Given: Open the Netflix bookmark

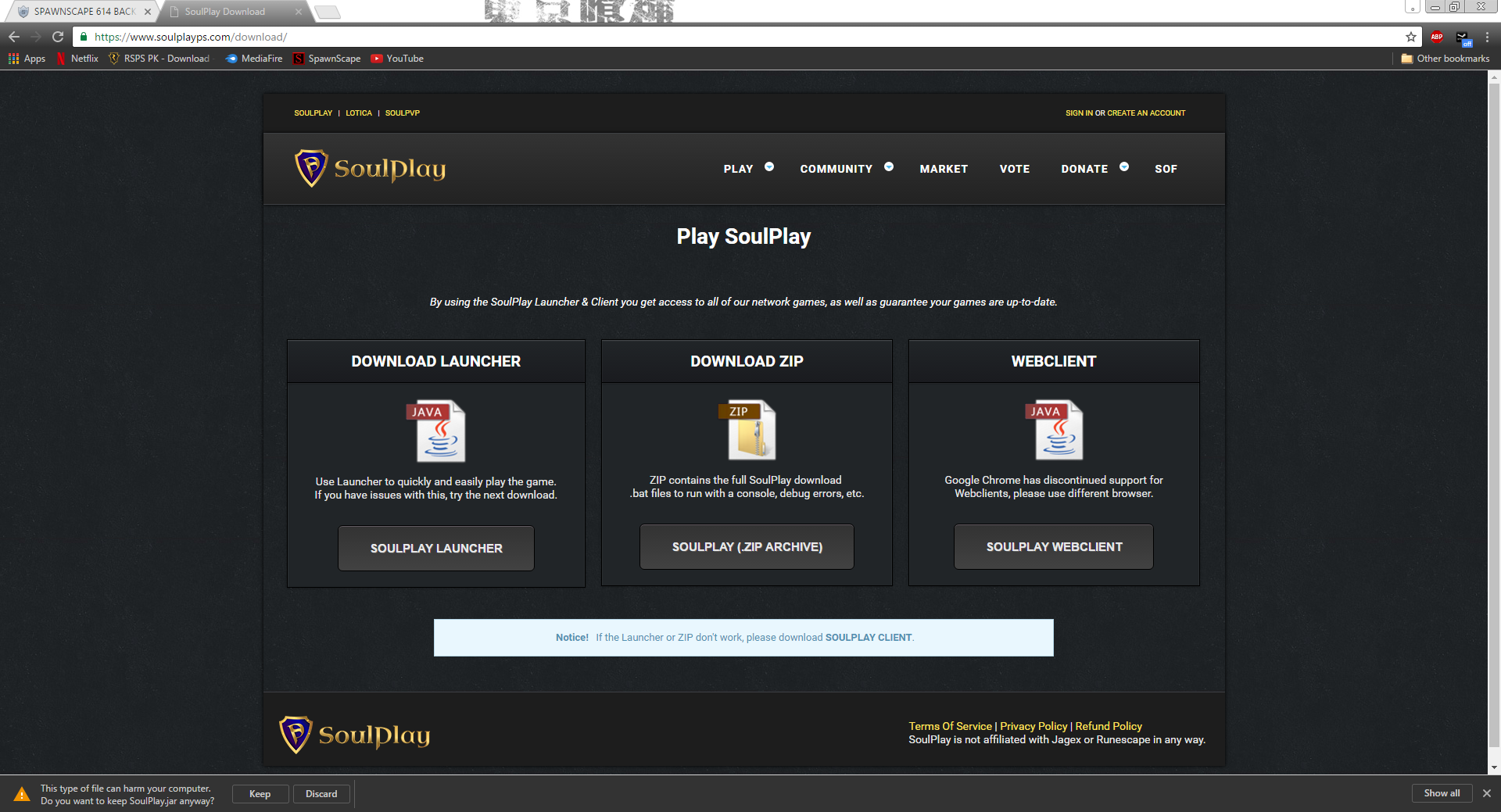Looking at the screenshot, I should coord(77,59).
